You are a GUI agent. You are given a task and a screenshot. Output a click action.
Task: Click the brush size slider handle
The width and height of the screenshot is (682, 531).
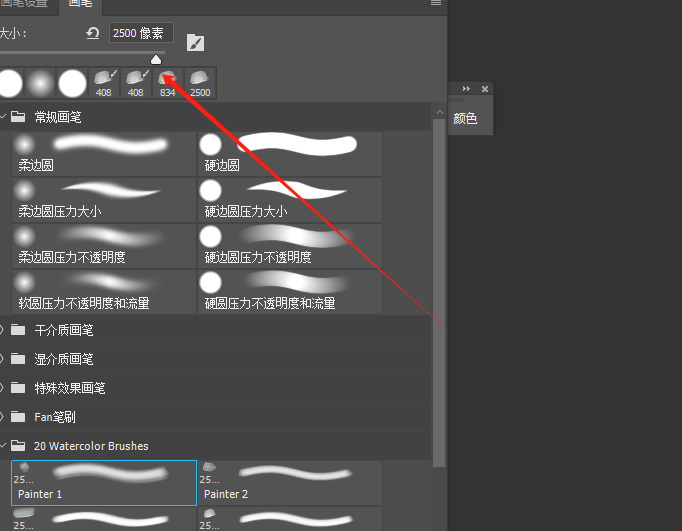point(156,60)
